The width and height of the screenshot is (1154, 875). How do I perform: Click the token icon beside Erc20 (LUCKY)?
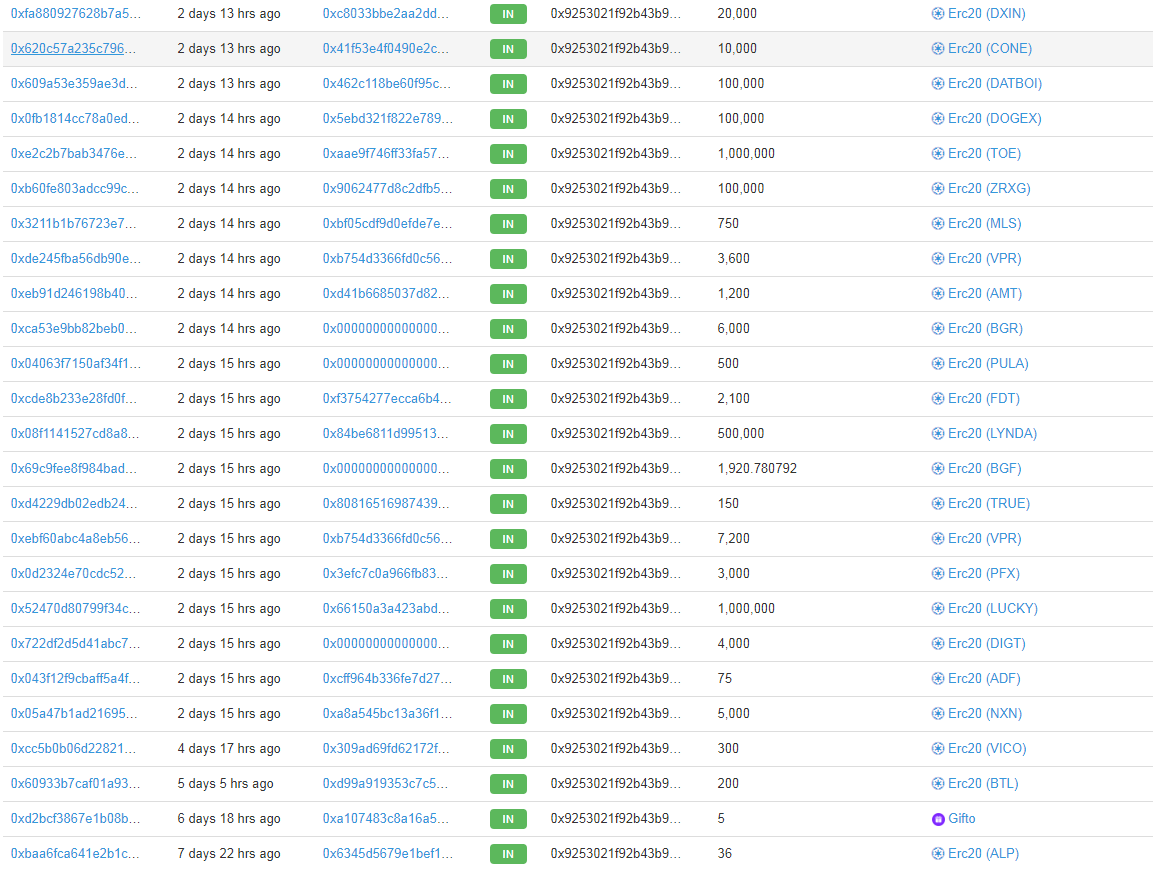coord(938,609)
